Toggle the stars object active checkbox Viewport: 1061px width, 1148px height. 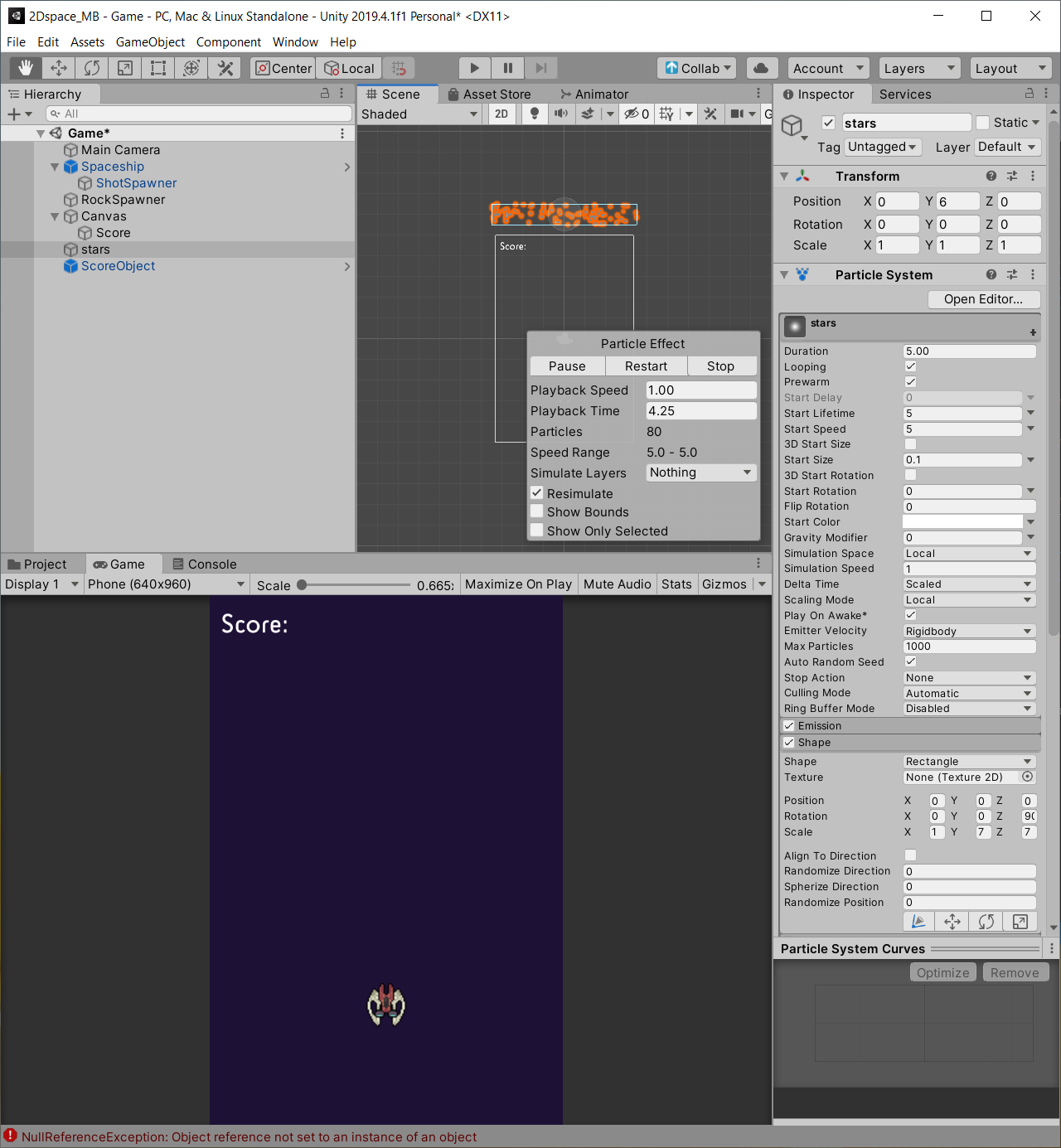point(828,123)
